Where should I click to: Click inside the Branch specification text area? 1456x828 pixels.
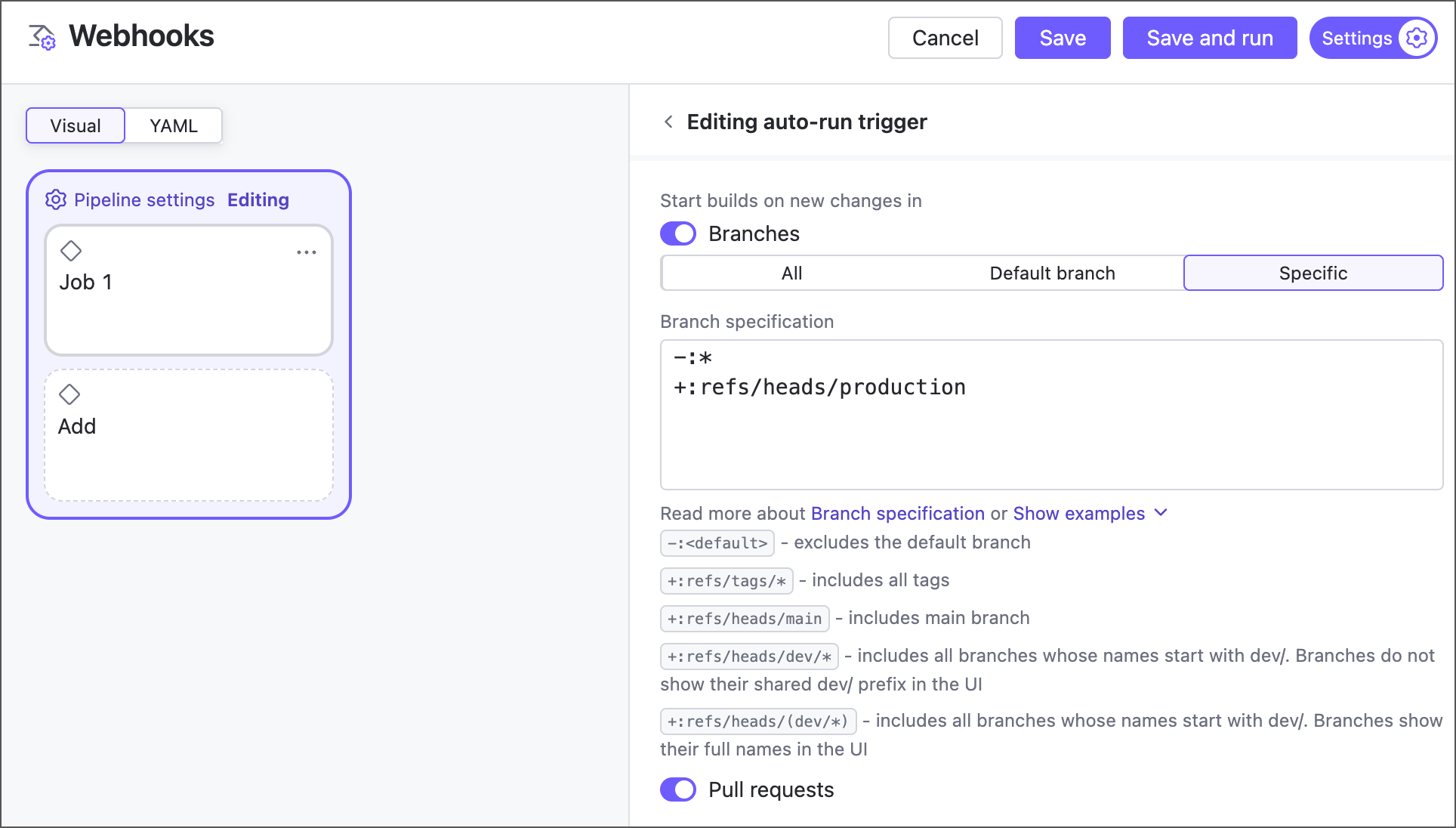[x=1050, y=416]
